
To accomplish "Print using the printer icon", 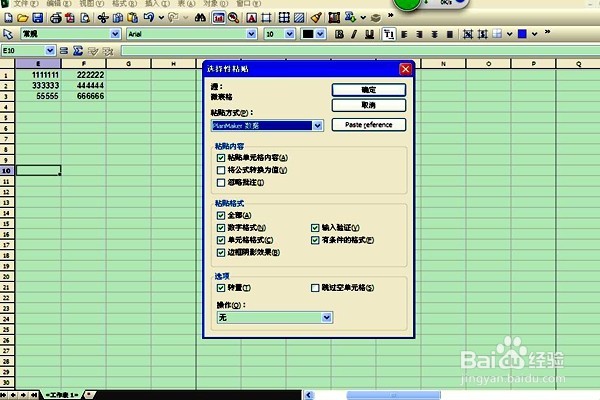I will click(x=56, y=18).
